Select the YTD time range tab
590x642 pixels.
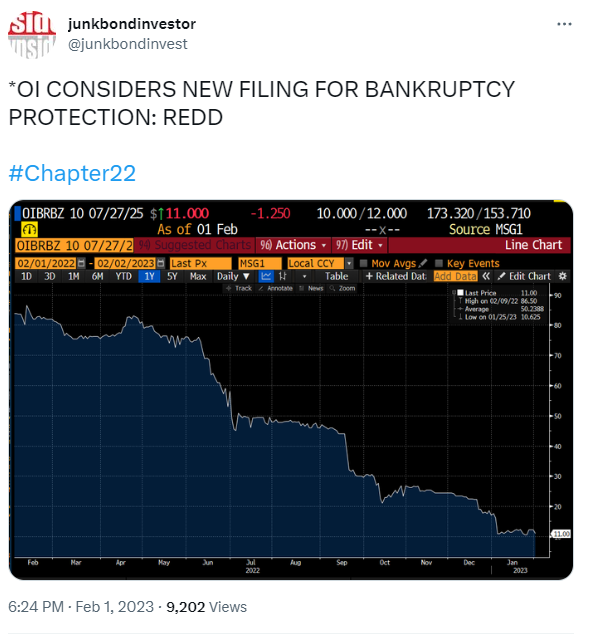pos(123,276)
